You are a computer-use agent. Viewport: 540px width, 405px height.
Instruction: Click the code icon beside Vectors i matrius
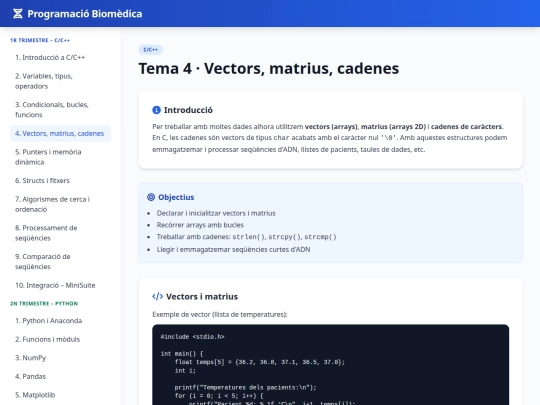(x=157, y=297)
